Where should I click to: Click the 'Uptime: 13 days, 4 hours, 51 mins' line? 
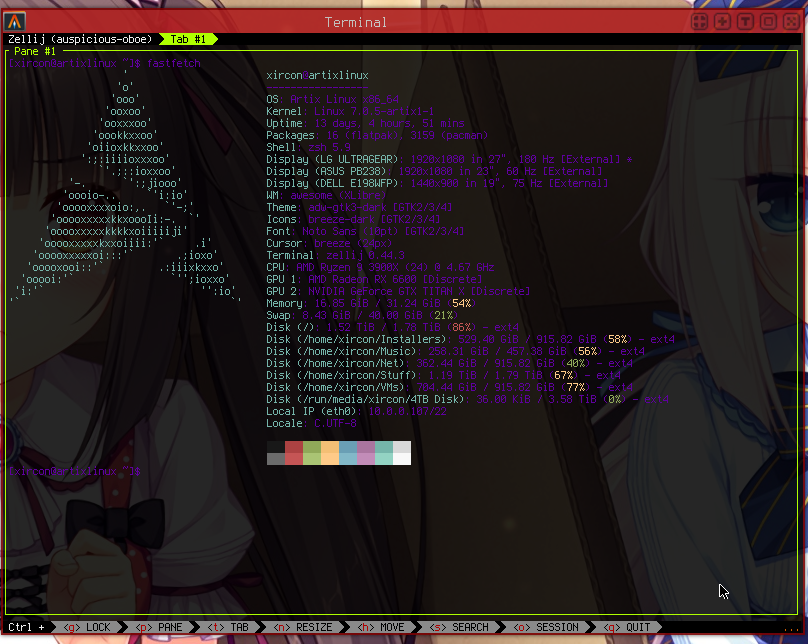coord(365,123)
